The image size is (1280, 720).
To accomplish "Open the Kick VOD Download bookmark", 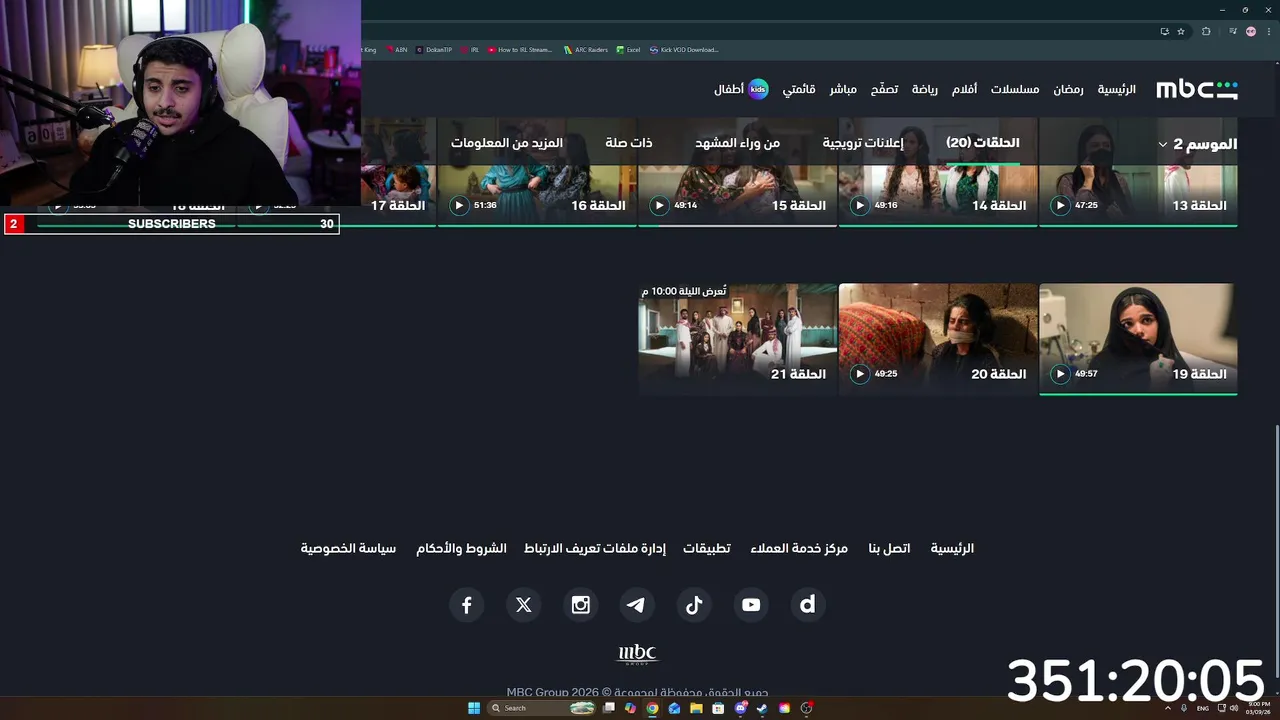I will (x=684, y=49).
